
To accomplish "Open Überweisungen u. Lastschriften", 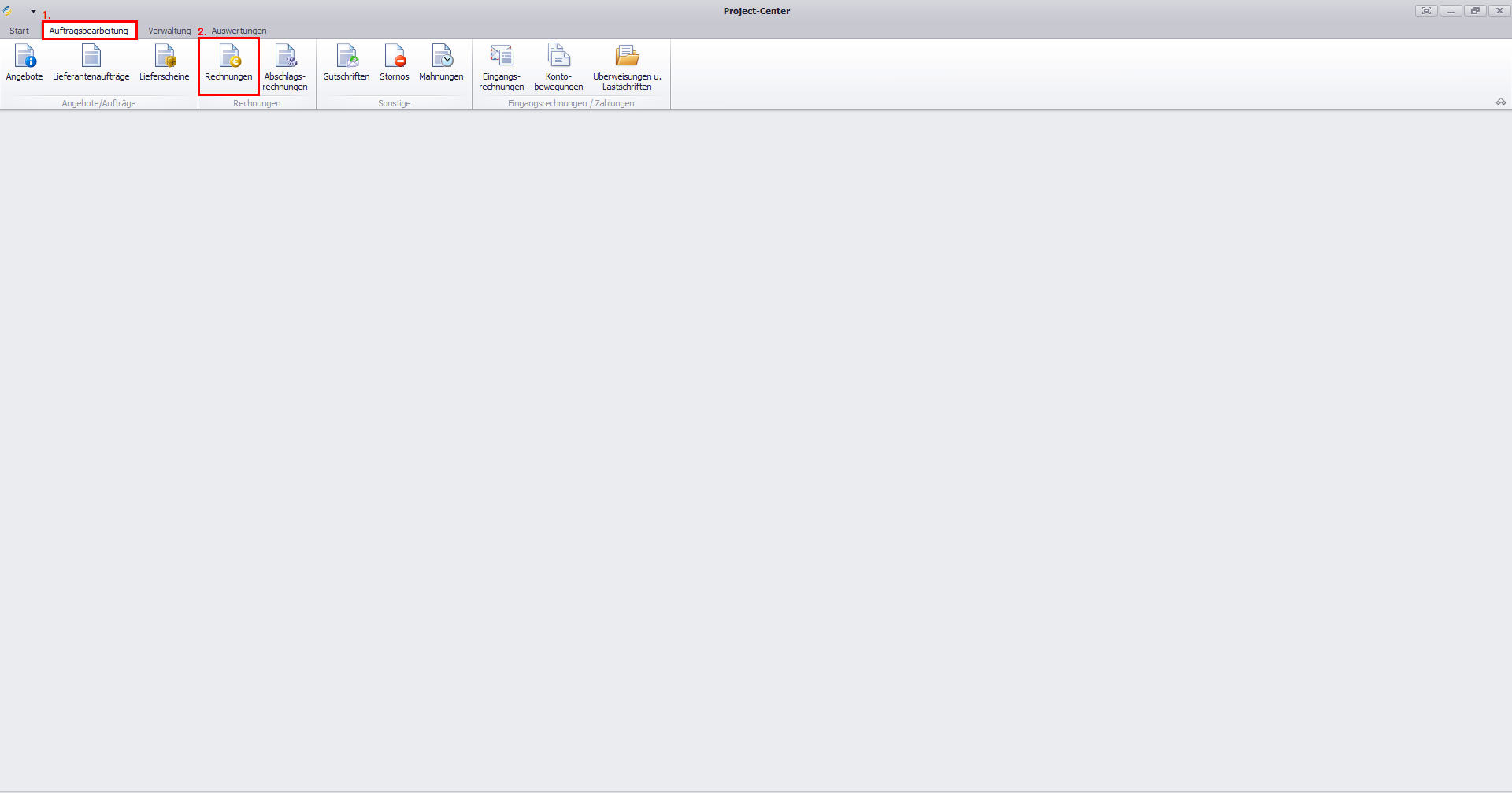I will point(627,65).
